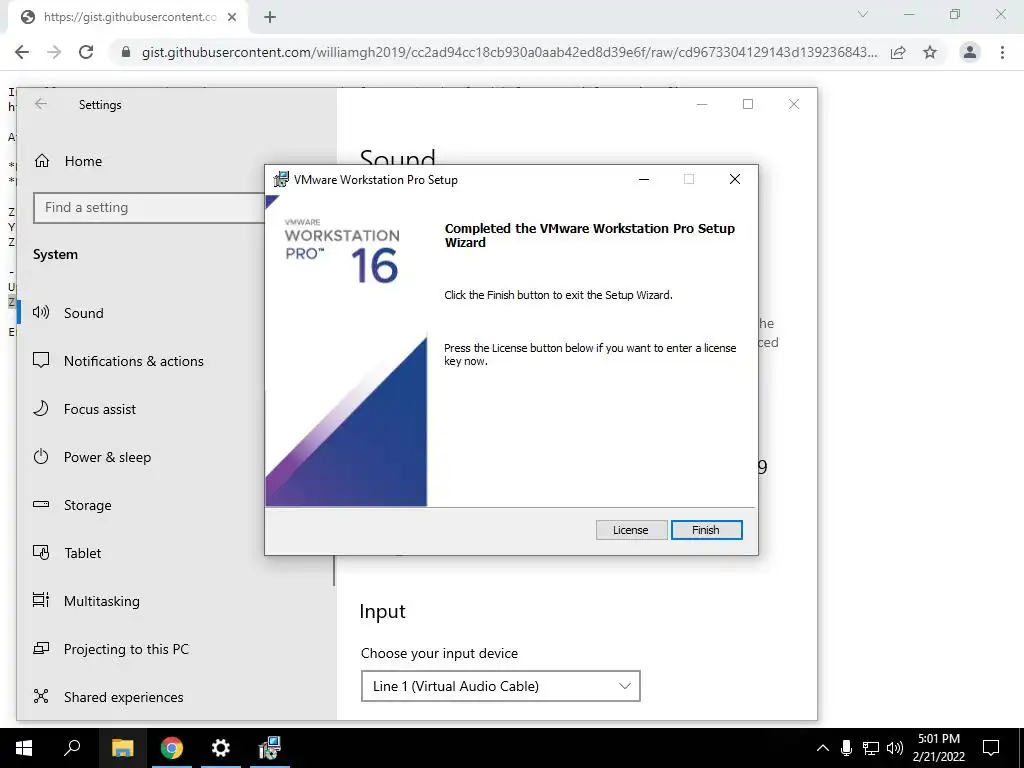The height and width of the screenshot is (768, 1024).
Task: Close the VMware Workstation Pro Setup dialog
Action: 735,179
